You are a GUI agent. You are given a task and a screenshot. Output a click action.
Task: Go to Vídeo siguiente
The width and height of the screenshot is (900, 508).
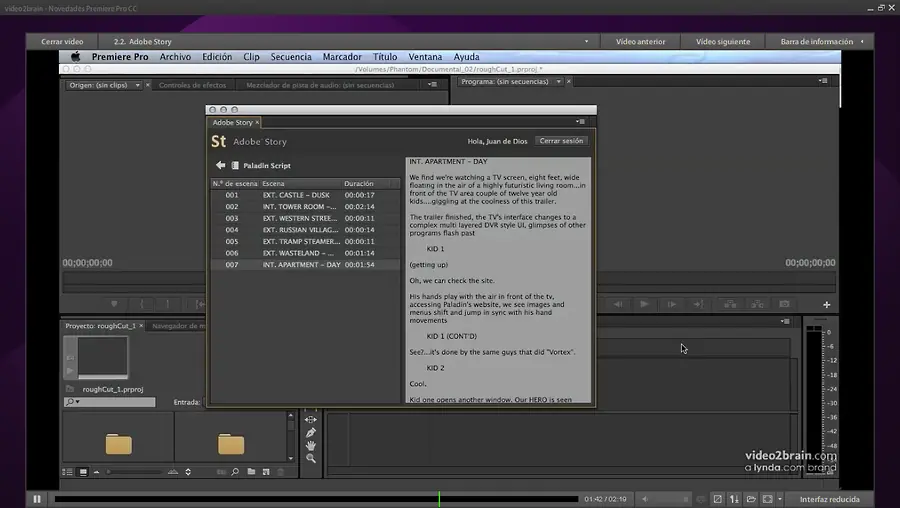click(723, 41)
